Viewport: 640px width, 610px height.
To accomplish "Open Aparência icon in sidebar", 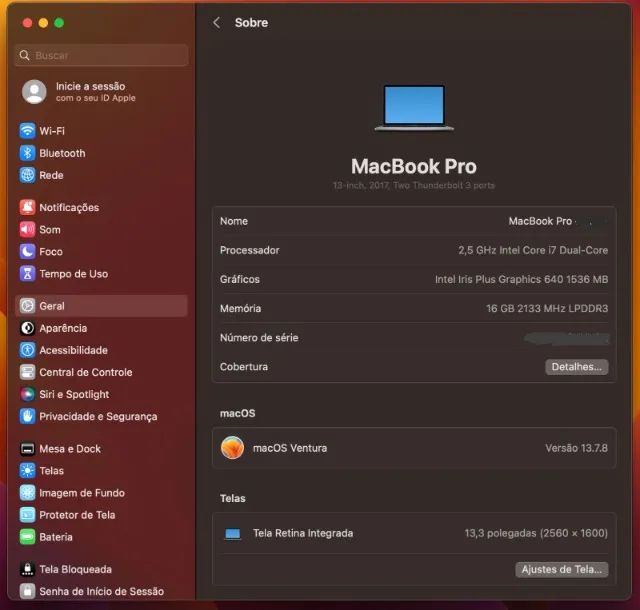I will [27, 328].
